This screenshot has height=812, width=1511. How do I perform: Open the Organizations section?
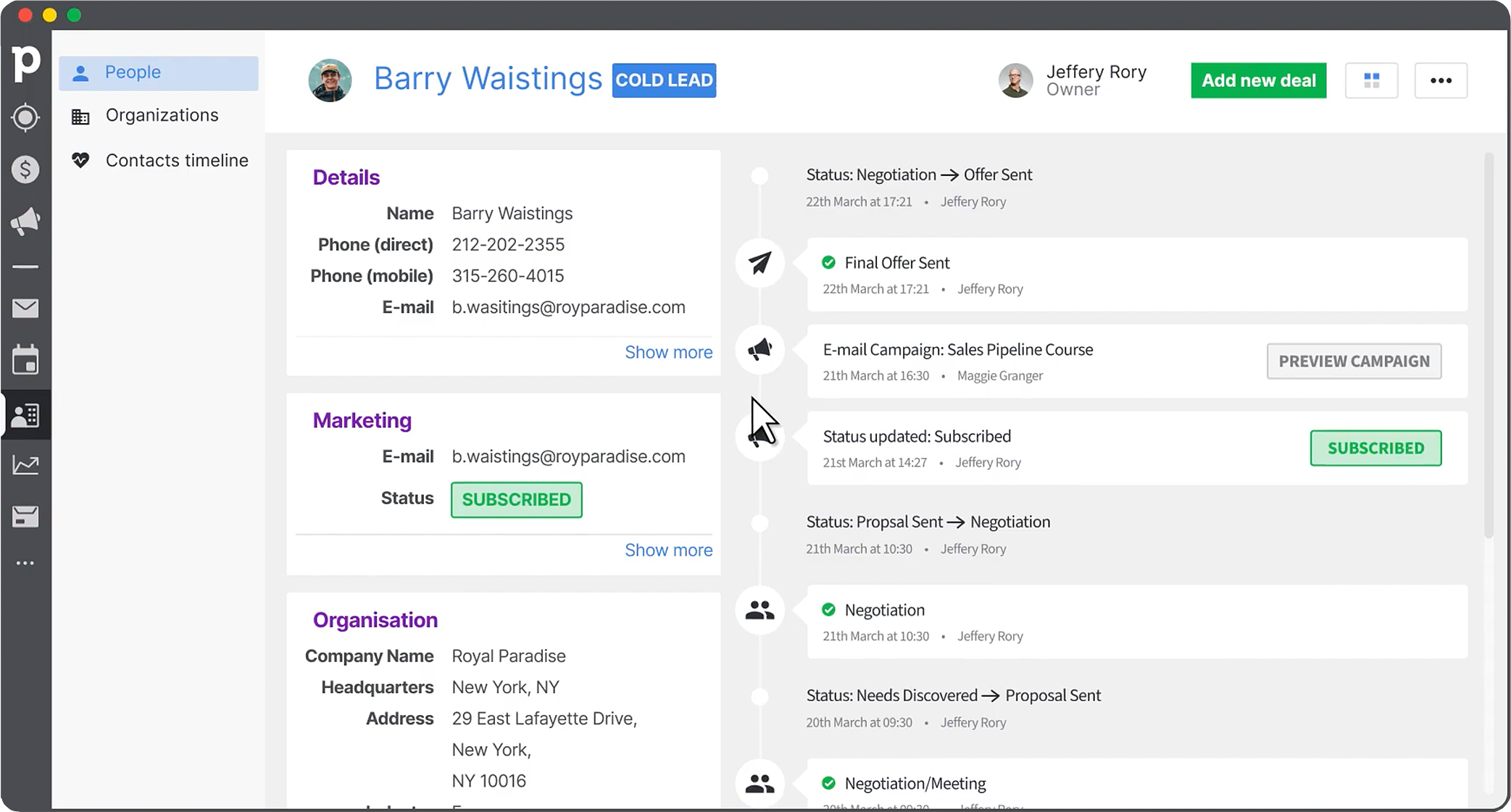(x=162, y=114)
